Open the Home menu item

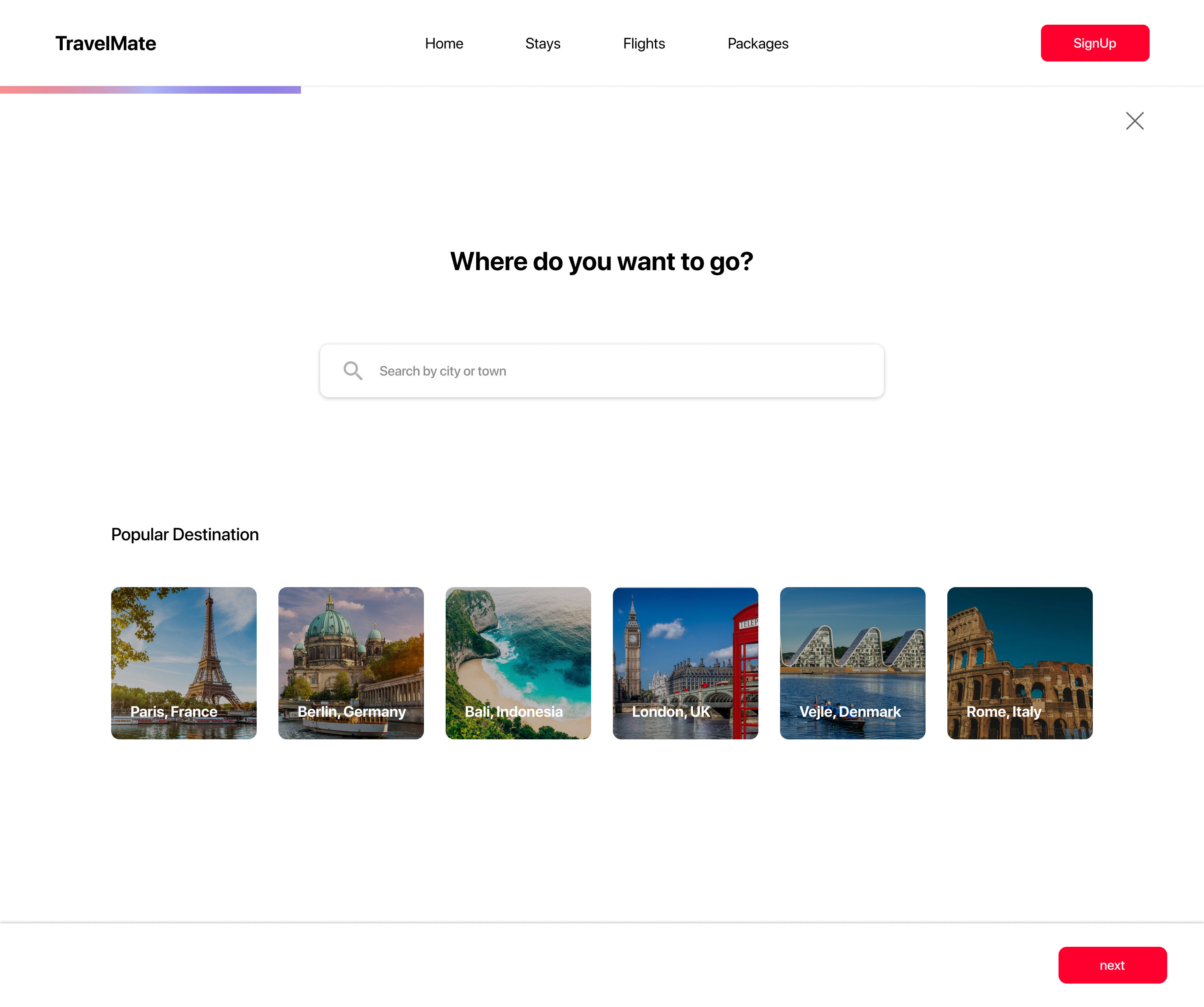click(x=444, y=43)
